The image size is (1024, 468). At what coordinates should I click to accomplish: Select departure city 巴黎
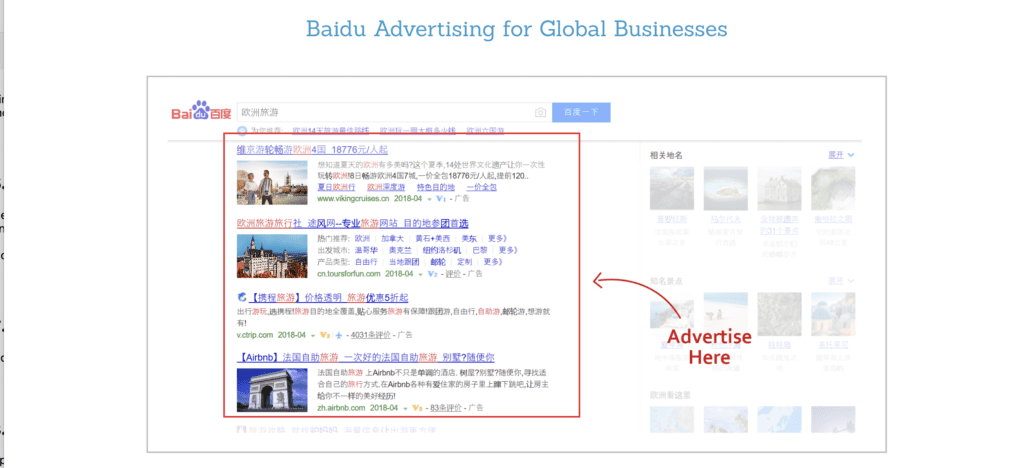pyautogui.click(x=480, y=250)
